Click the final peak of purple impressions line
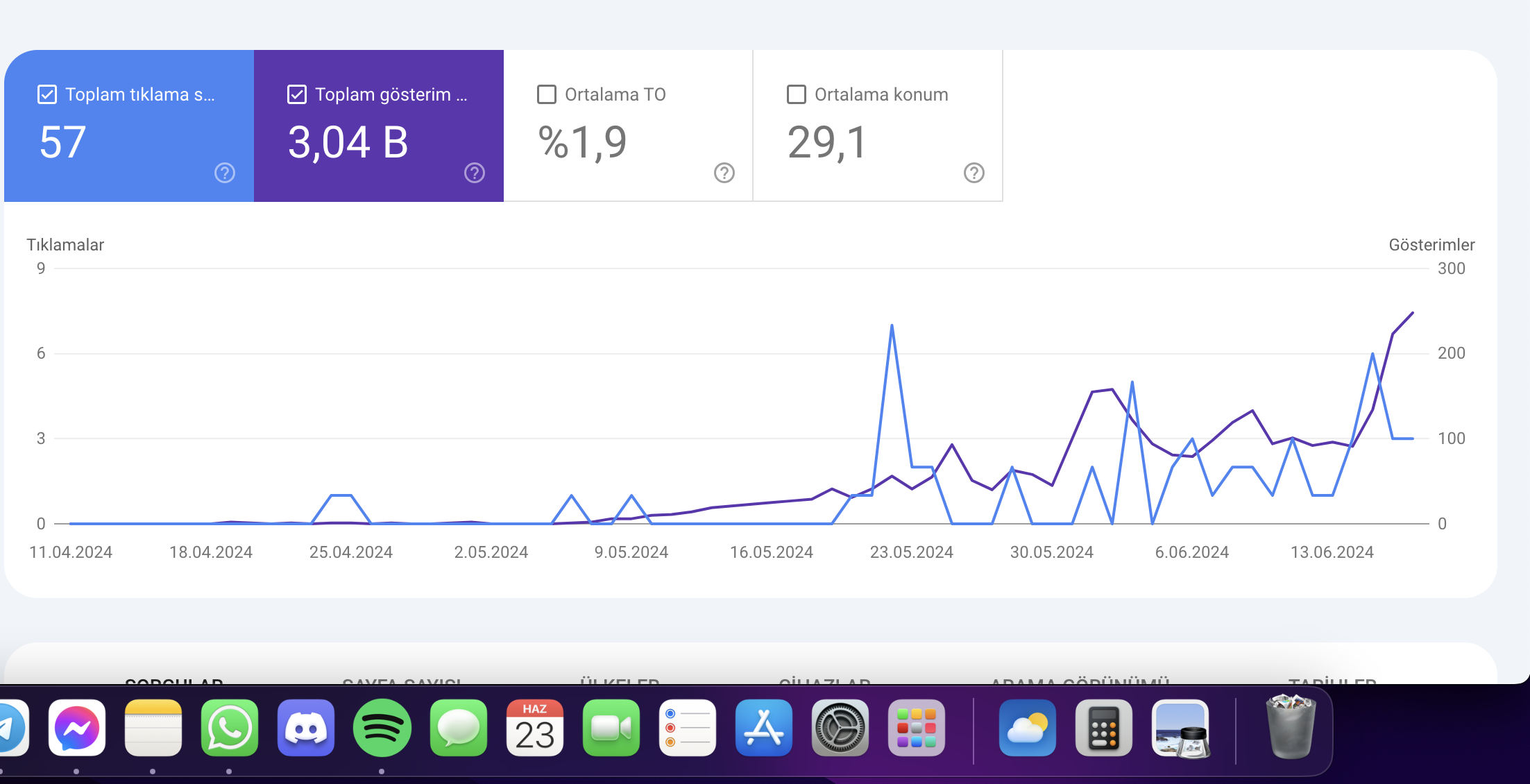1530x784 pixels. click(1413, 313)
